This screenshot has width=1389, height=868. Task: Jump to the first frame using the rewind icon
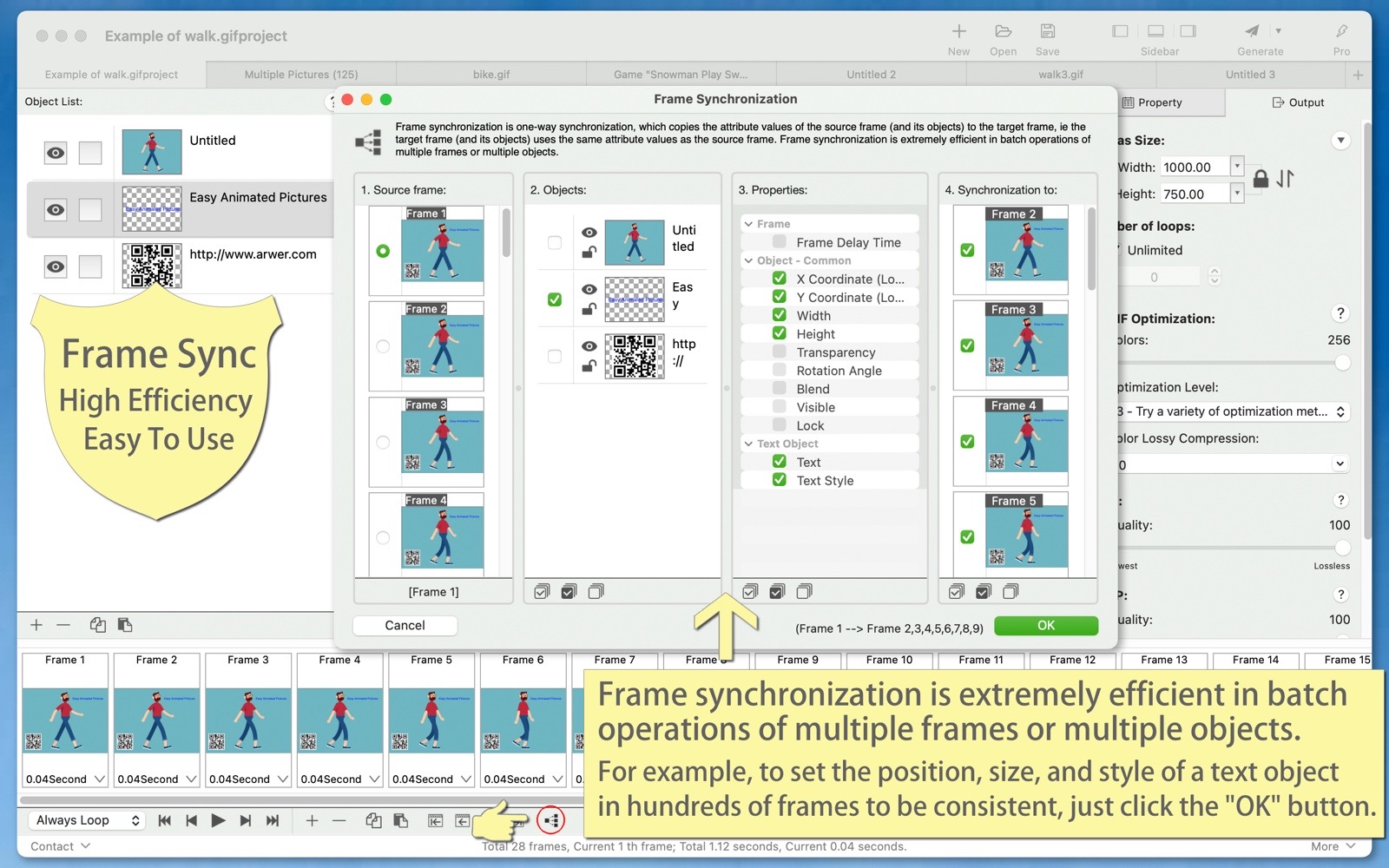pos(164,820)
